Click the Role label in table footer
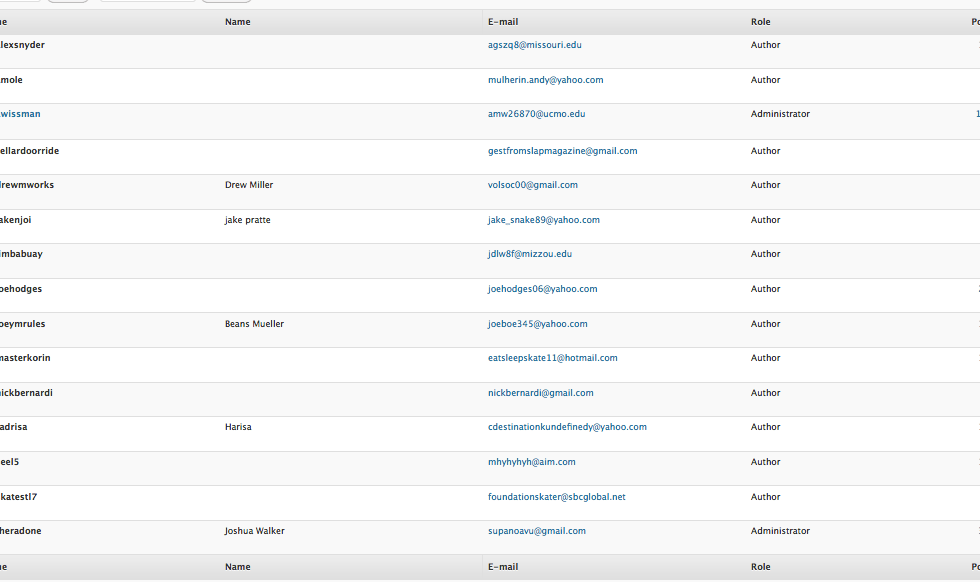The width and height of the screenshot is (980, 582). pos(761,567)
